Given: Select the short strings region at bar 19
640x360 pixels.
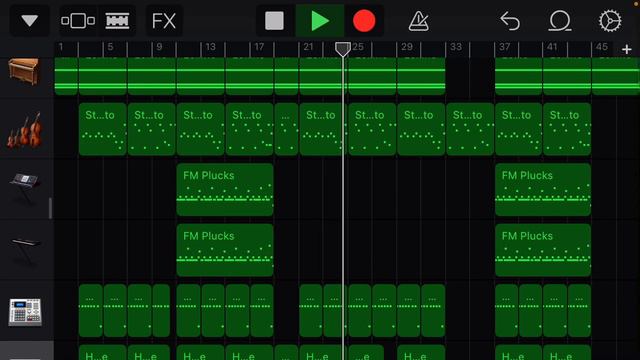Looking at the screenshot, I should click(x=286, y=129).
